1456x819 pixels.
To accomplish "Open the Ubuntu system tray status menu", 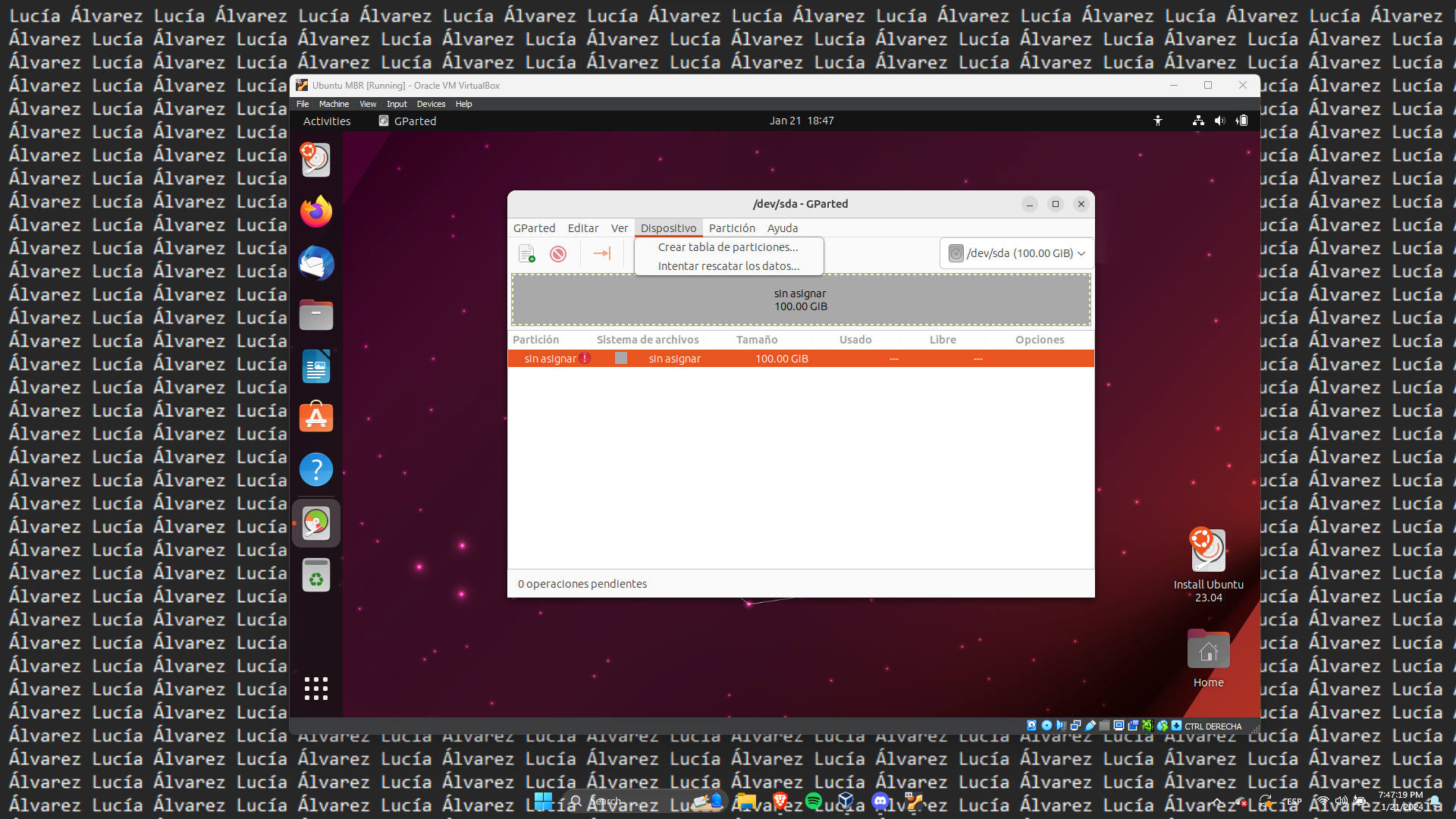I will pyautogui.click(x=1219, y=121).
